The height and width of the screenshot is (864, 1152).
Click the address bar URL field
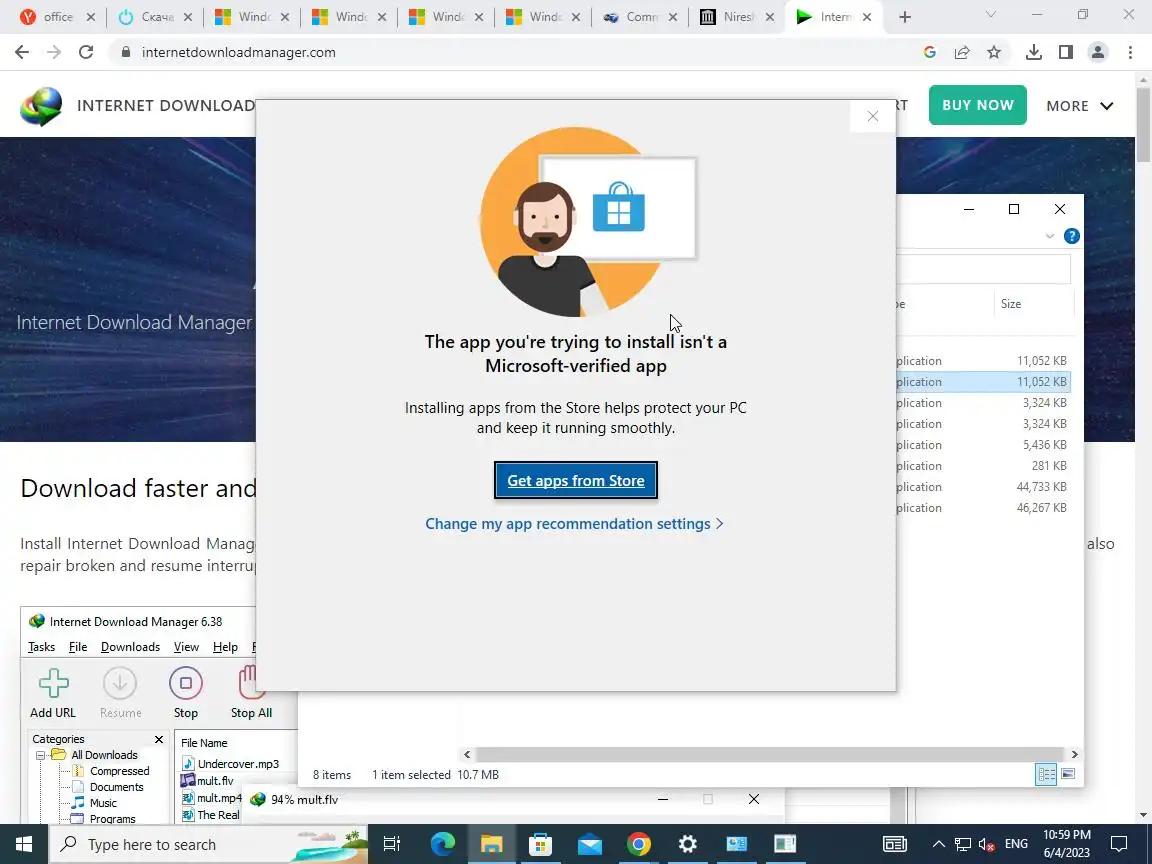(514, 52)
